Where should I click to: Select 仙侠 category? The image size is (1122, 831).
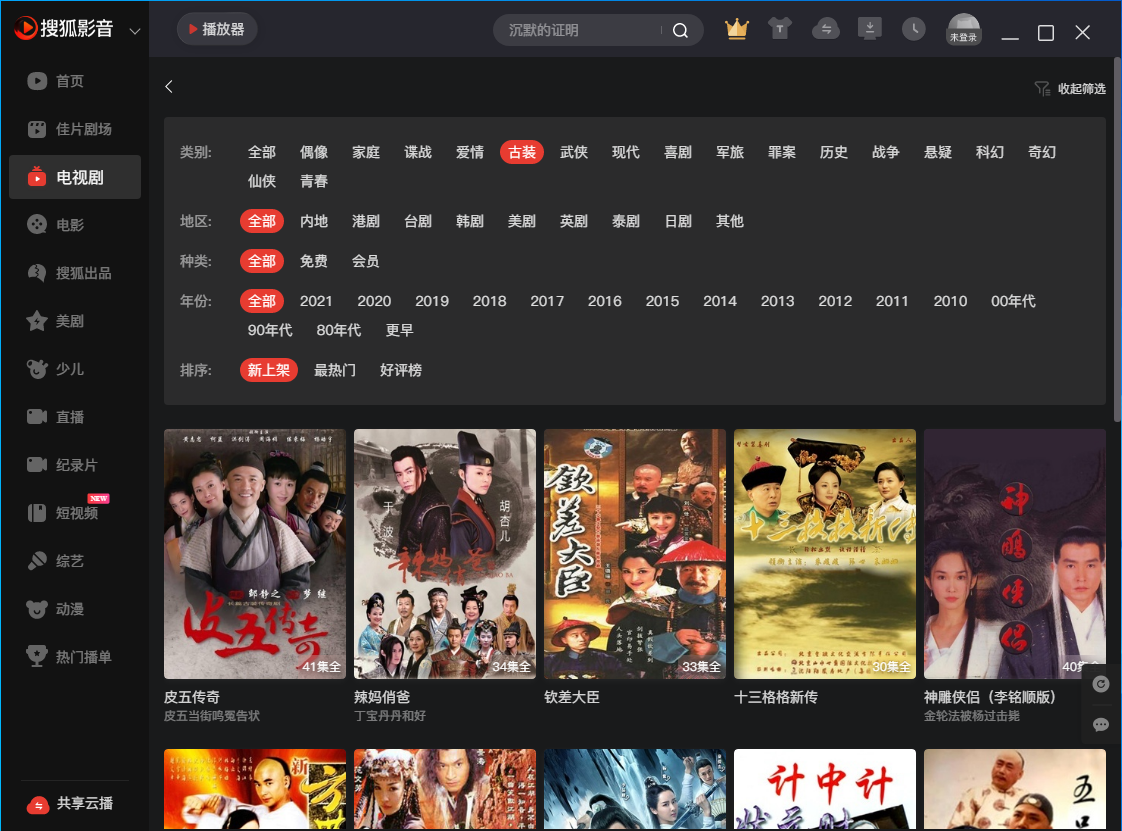261,180
